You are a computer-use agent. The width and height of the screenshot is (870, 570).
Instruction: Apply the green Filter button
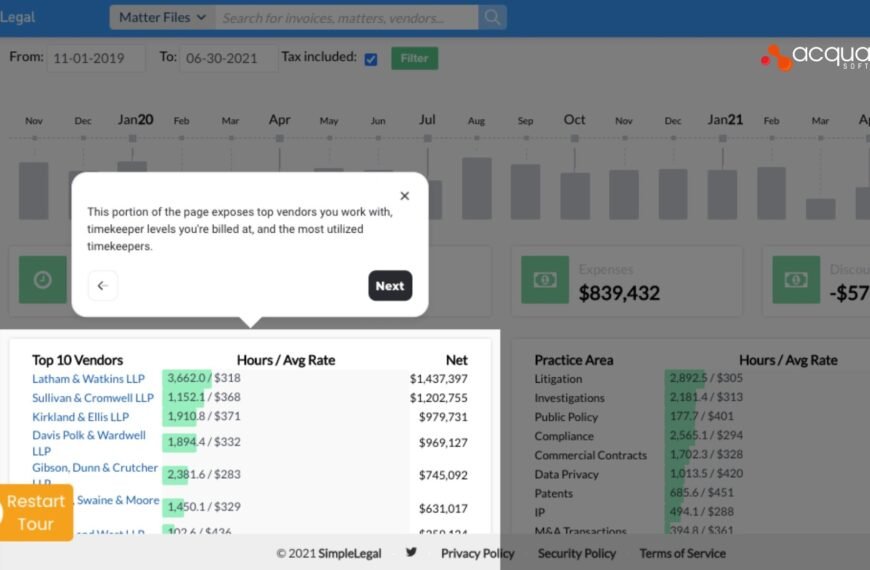click(414, 58)
